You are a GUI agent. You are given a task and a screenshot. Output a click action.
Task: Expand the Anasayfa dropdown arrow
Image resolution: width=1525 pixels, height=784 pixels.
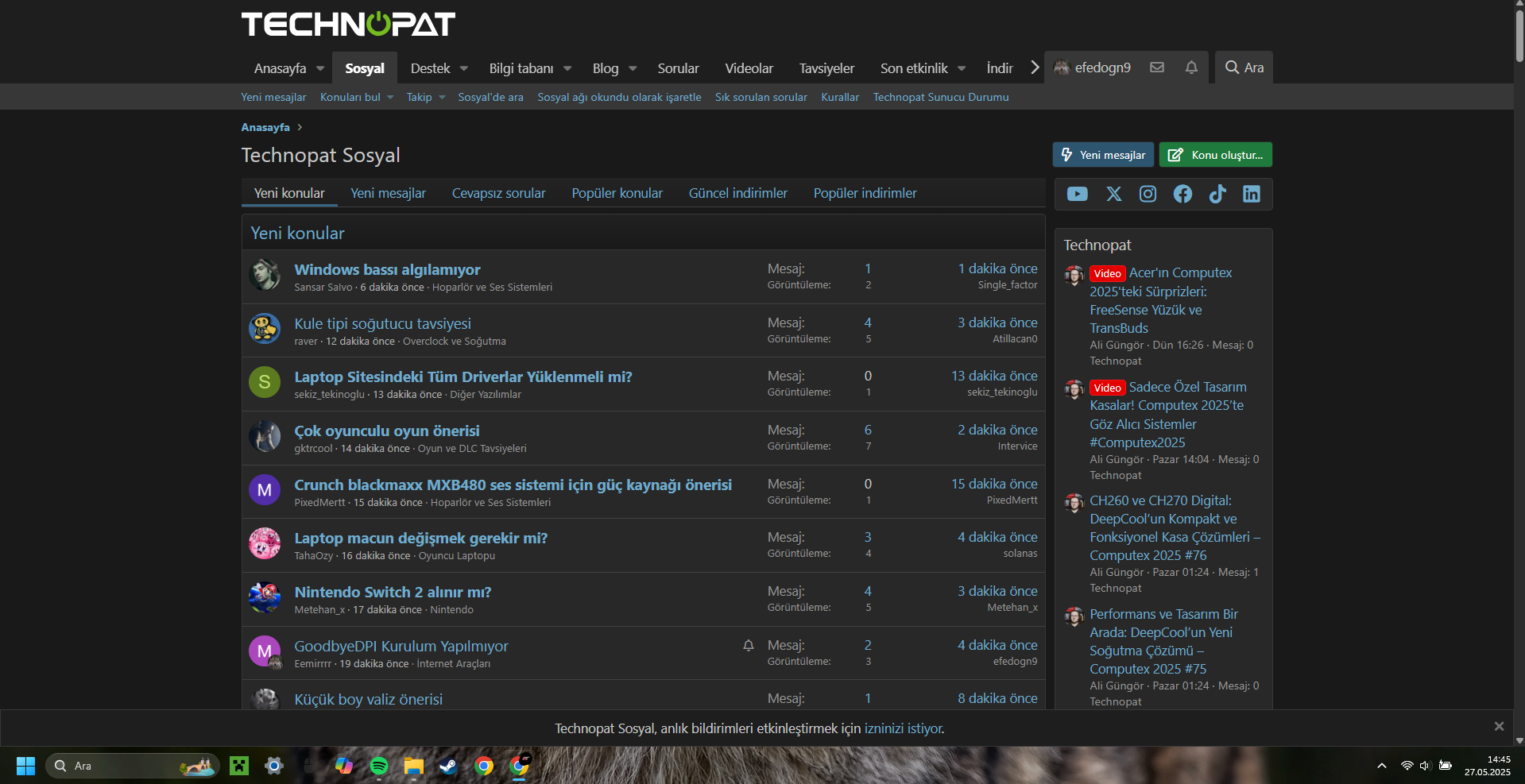(320, 68)
